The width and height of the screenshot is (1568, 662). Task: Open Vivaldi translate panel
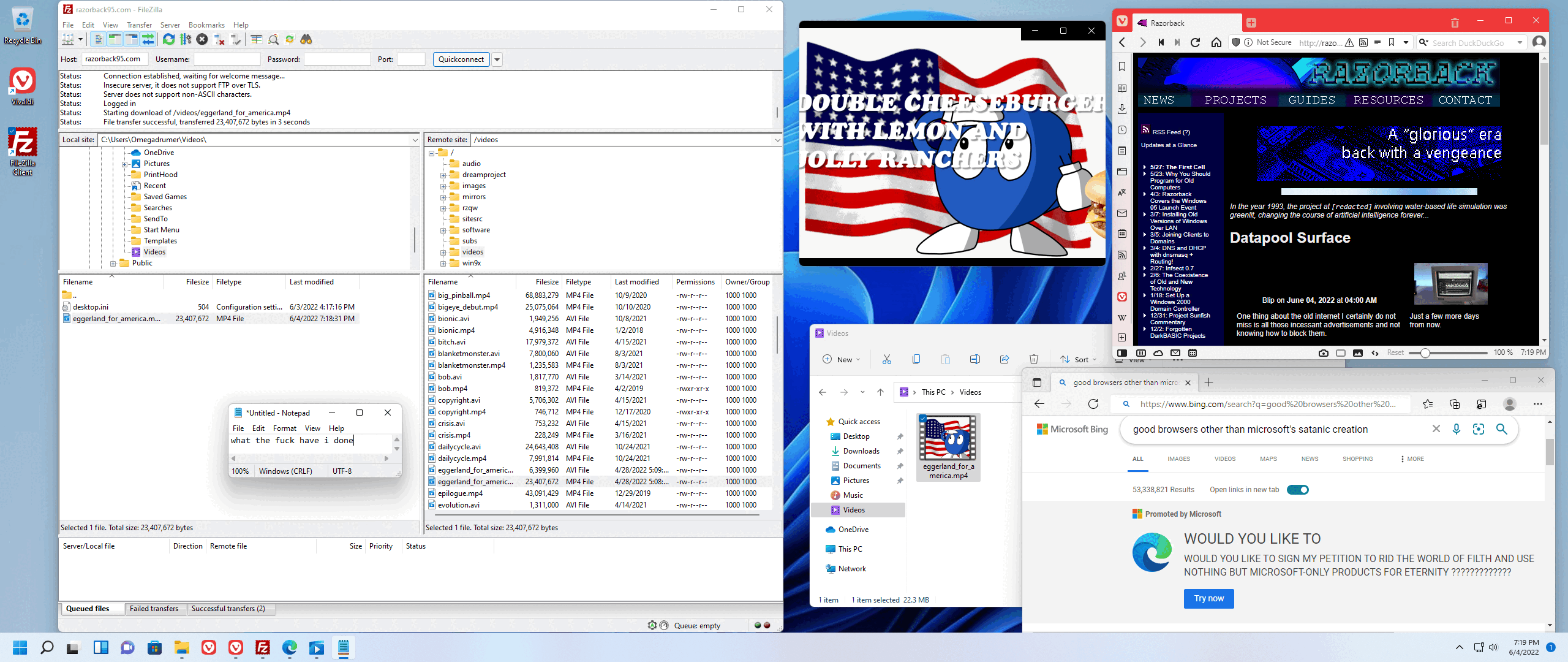(1122, 192)
